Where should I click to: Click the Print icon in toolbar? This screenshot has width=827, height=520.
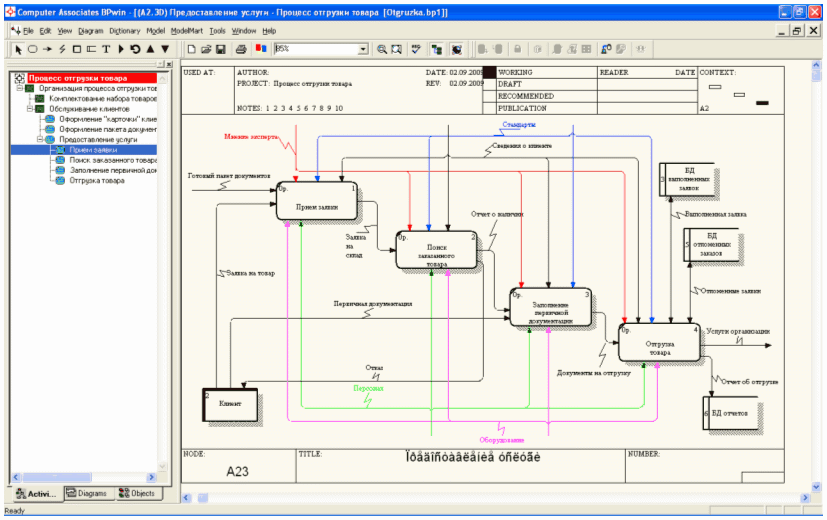(240, 48)
